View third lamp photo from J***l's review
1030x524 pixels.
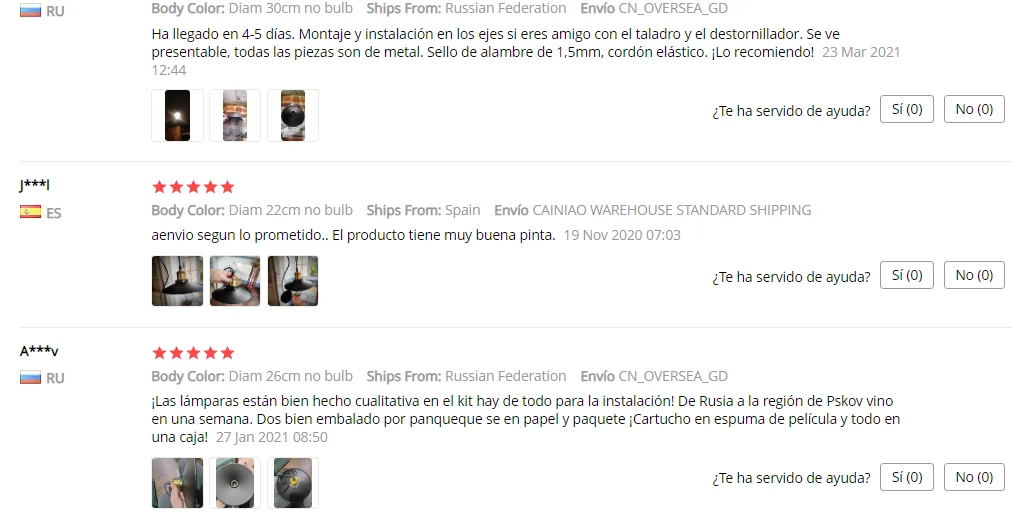(293, 281)
